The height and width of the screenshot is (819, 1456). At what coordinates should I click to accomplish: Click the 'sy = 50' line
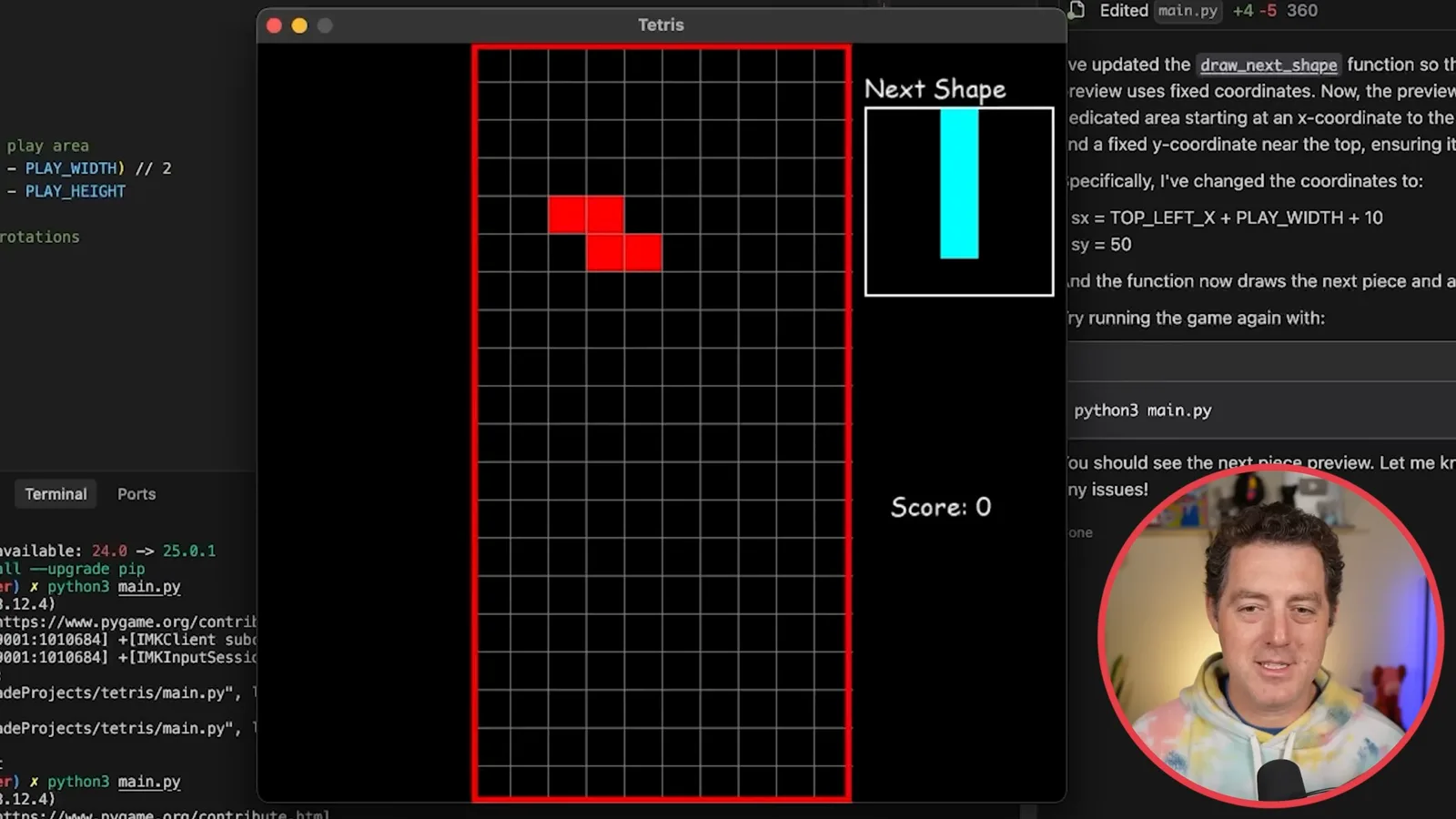(x=1101, y=245)
